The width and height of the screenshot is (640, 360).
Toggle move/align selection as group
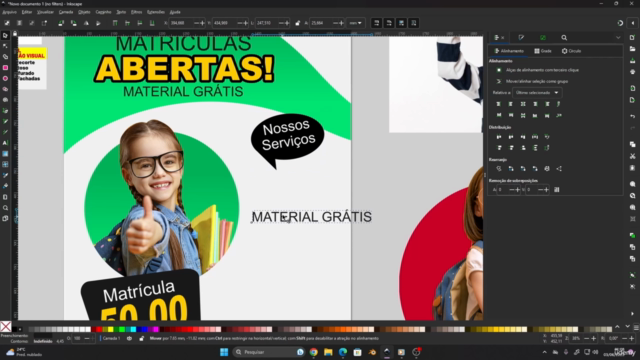point(499,81)
